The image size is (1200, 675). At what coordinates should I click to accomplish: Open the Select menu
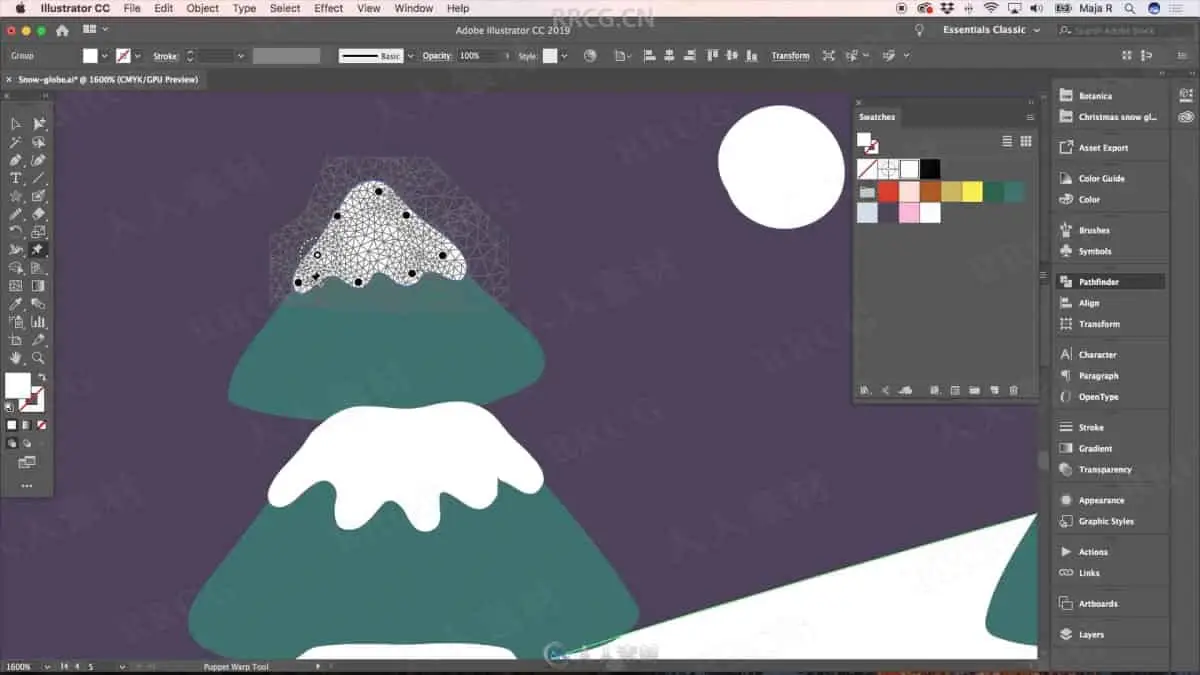(x=285, y=8)
